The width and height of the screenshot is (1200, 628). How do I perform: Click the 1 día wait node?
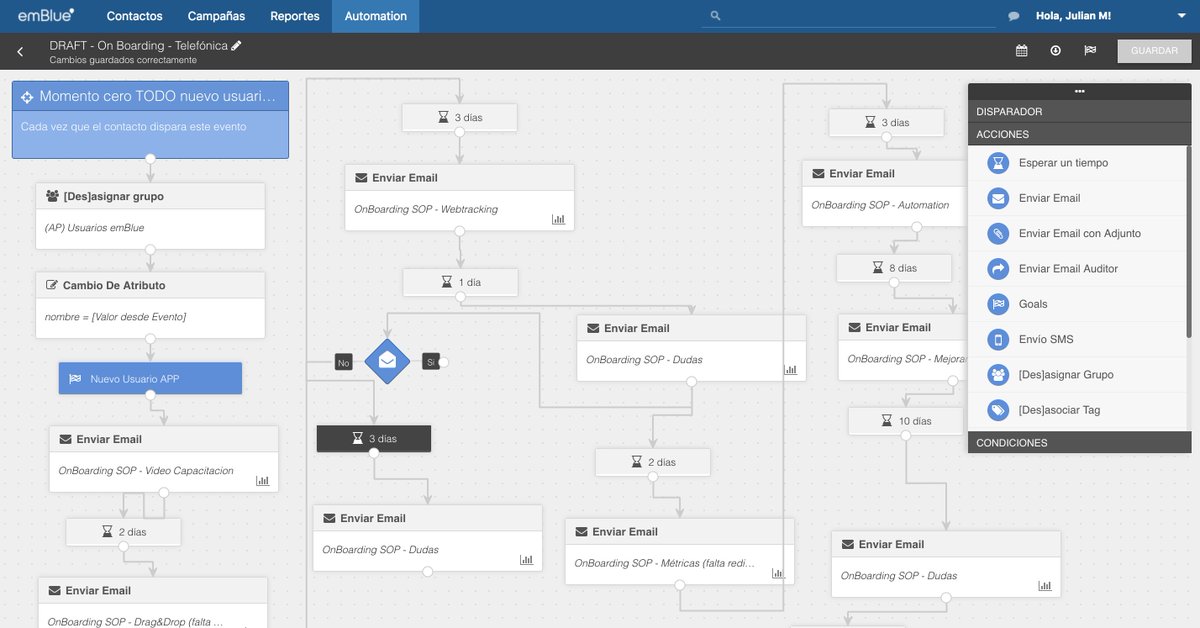pos(461,282)
